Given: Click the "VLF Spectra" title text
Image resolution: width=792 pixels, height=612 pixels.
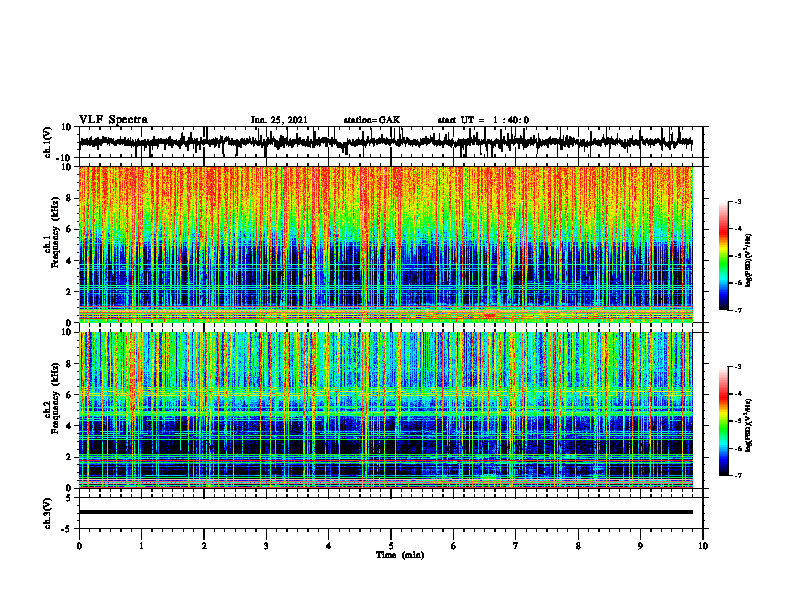Looking at the screenshot, I should tap(113, 120).
